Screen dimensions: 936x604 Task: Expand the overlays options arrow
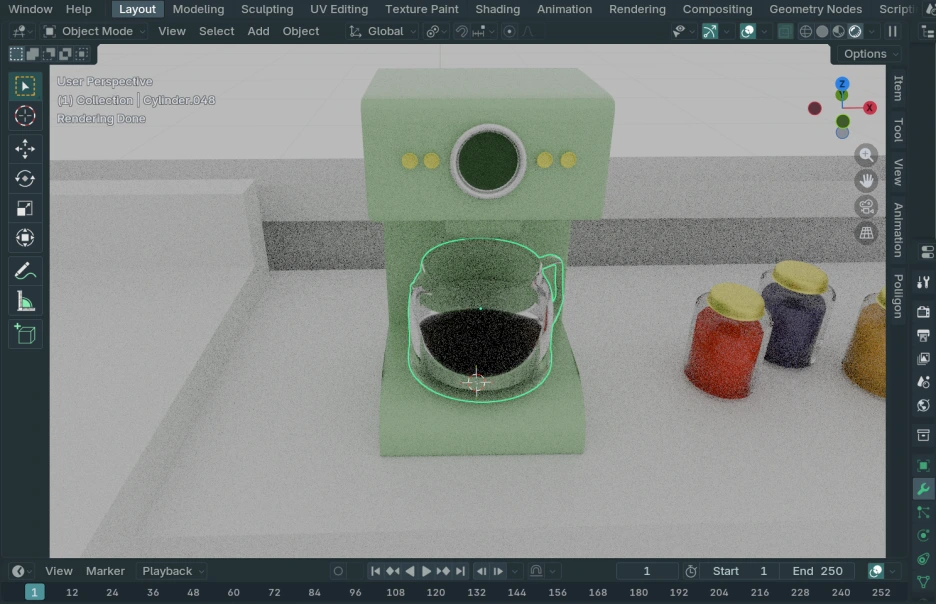764,32
